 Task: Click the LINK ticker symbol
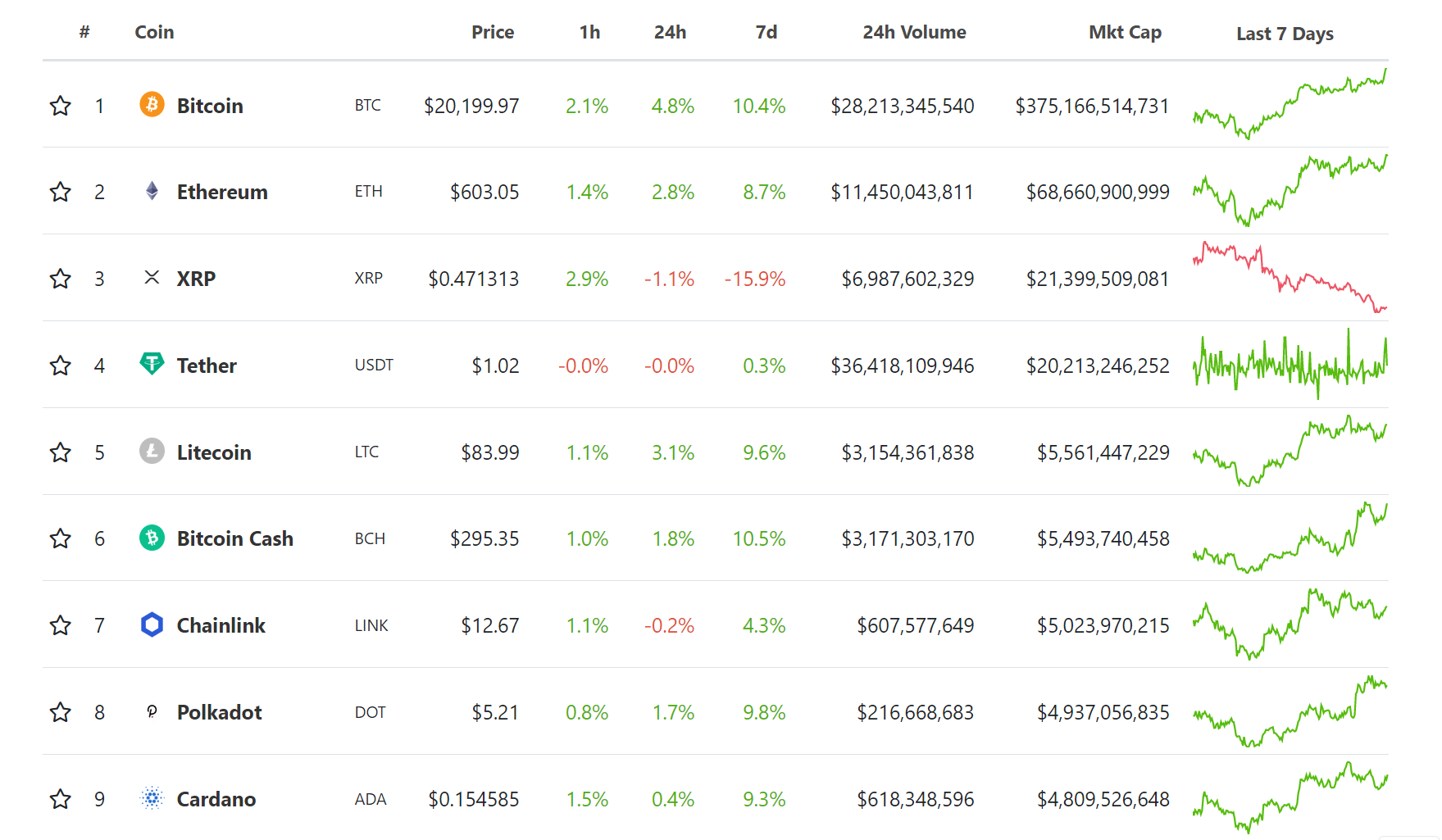coord(371,625)
